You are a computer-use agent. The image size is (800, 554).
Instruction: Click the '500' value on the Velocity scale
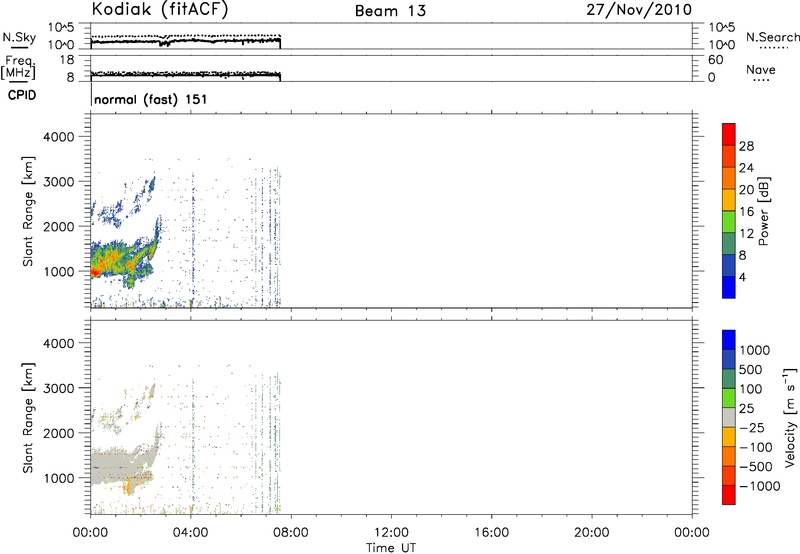pos(751,370)
